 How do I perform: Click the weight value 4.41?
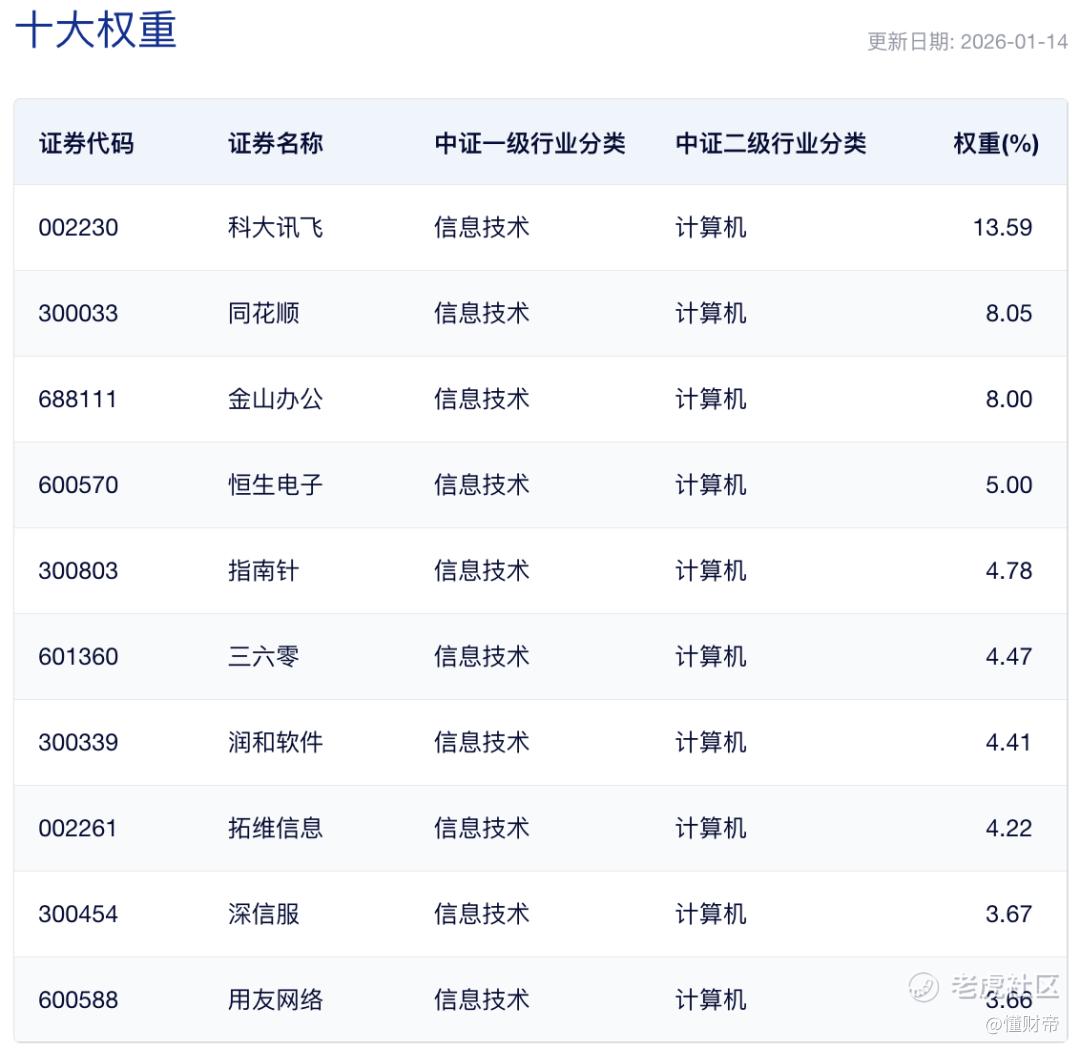coord(1008,742)
